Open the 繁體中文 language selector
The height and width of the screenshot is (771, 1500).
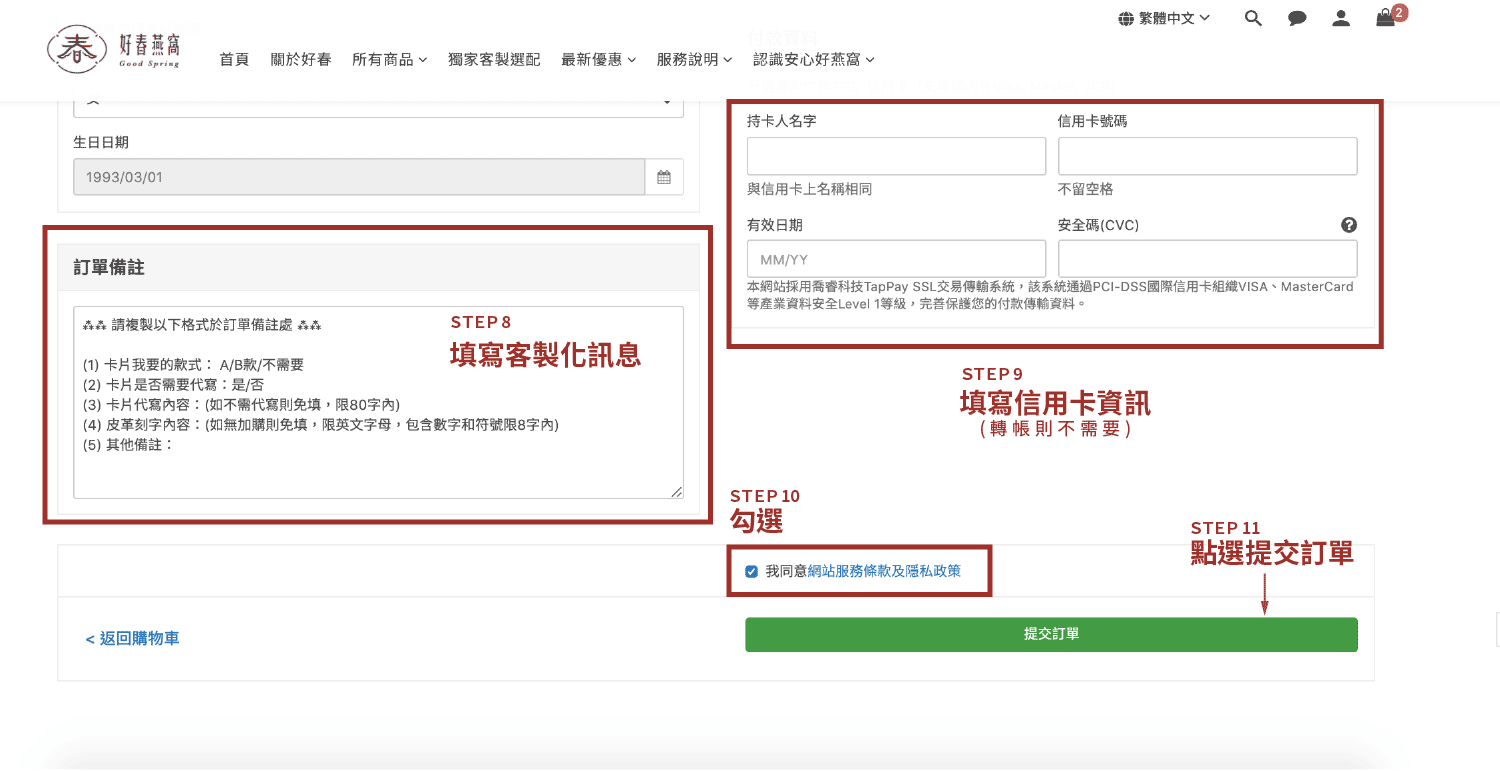tap(1165, 17)
